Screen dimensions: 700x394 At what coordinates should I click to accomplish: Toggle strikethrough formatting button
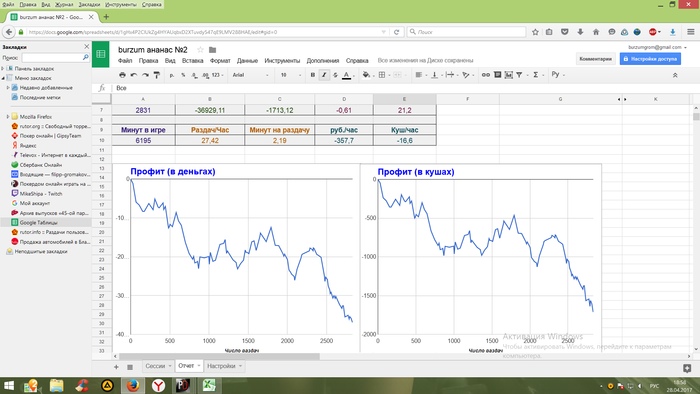[335, 75]
